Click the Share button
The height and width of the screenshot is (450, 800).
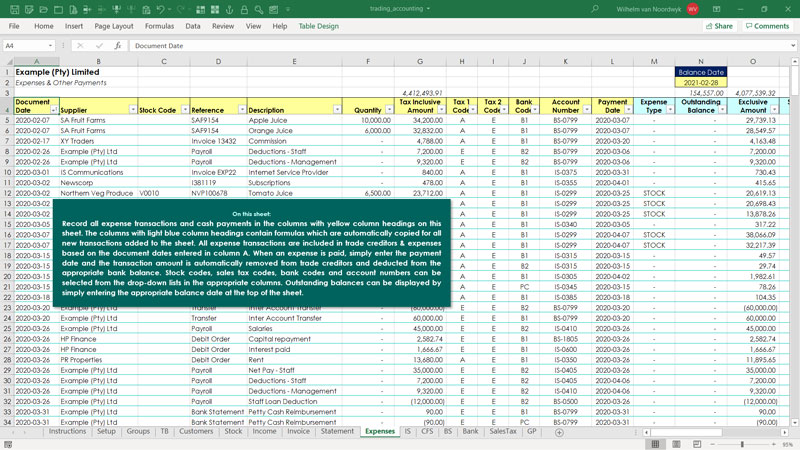pos(719,26)
